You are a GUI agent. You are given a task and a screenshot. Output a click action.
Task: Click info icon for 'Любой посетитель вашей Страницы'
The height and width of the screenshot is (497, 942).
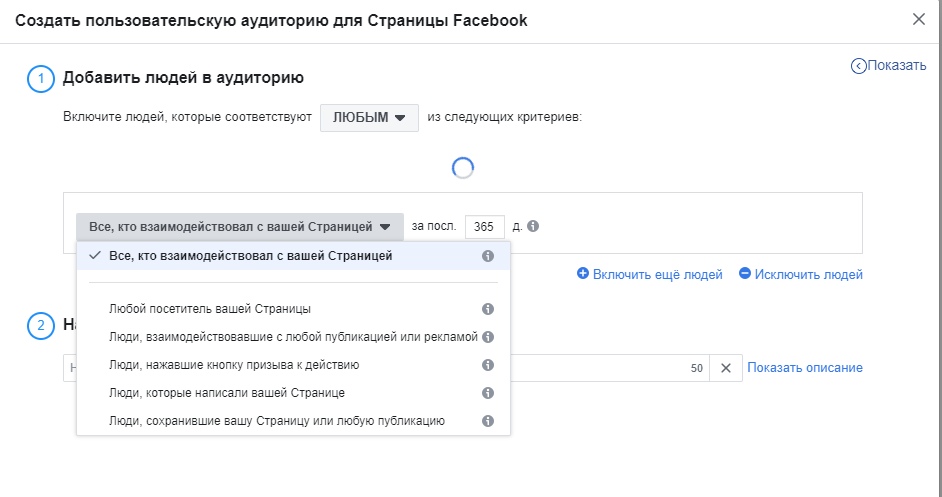(488, 309)
